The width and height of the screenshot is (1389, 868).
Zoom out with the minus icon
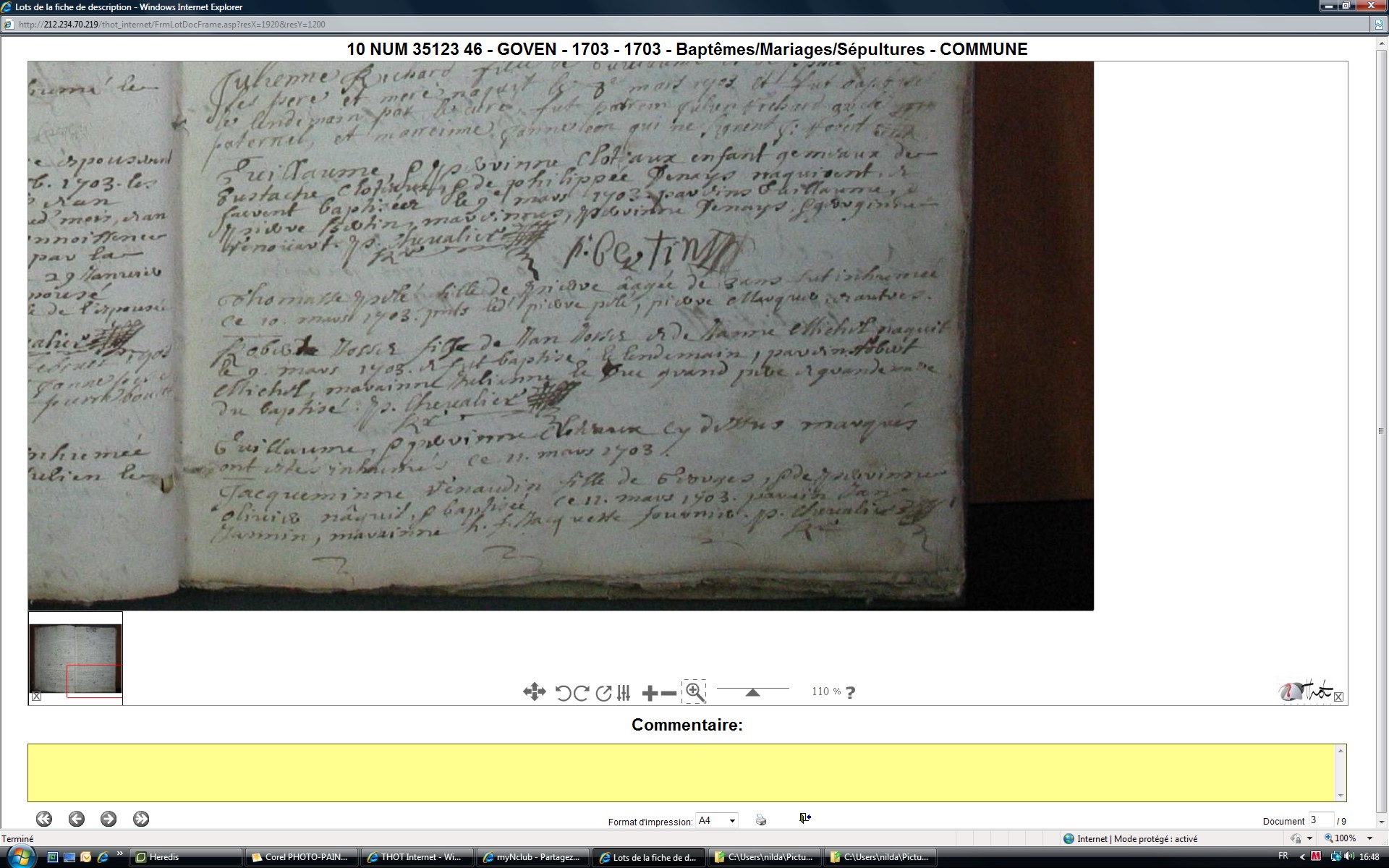pyautogui.click(x=669, y=693)
